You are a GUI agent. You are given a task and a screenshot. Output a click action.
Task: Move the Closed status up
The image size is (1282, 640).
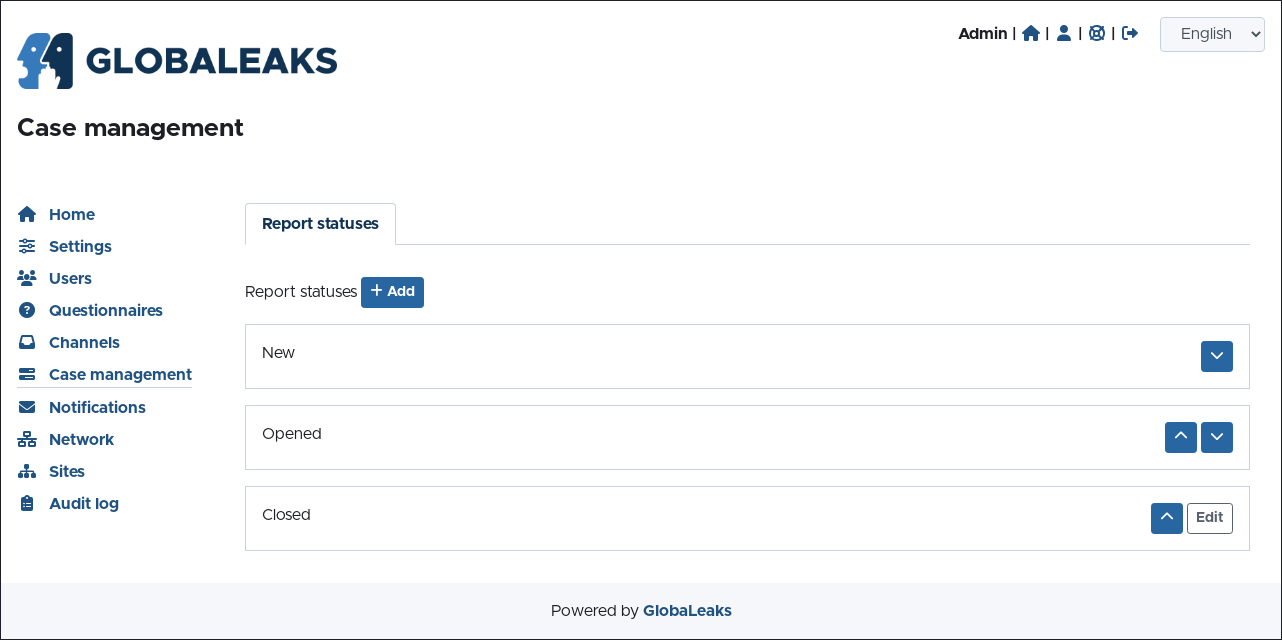tap(1166, 518)
